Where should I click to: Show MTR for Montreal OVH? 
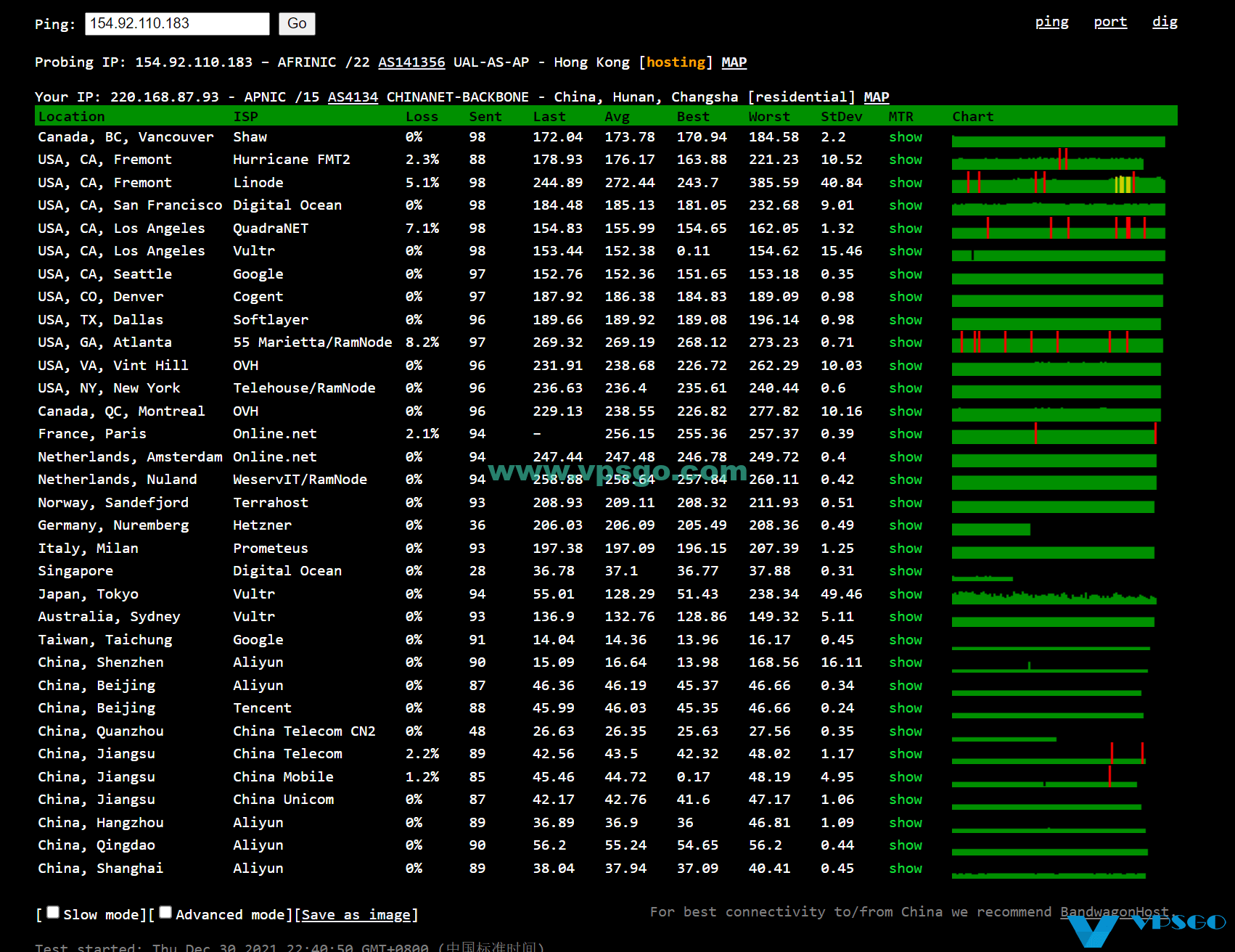(x=906, y=411)
